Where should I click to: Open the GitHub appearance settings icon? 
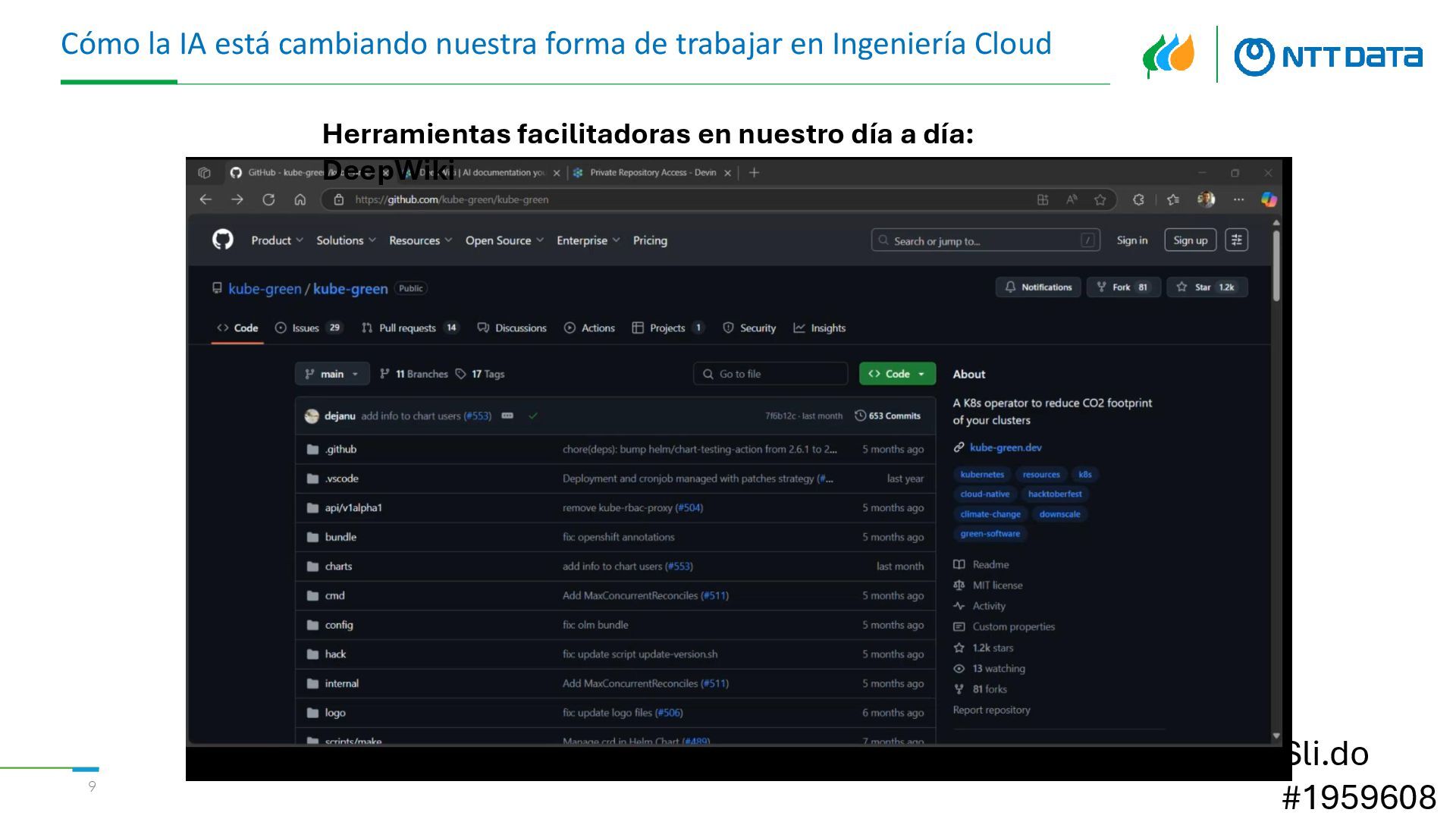click(1236, 240)
